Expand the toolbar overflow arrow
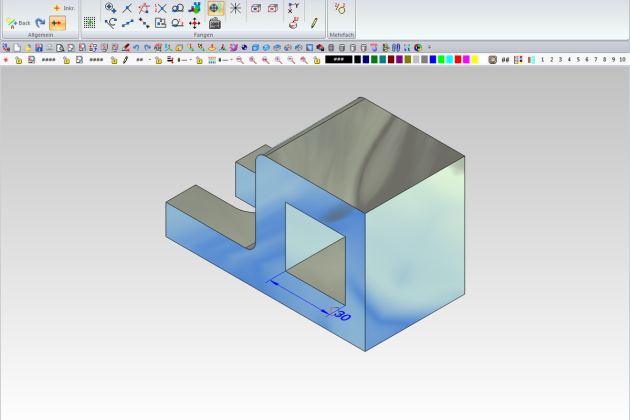The image size is (630, 420). (x=429, y=47)
